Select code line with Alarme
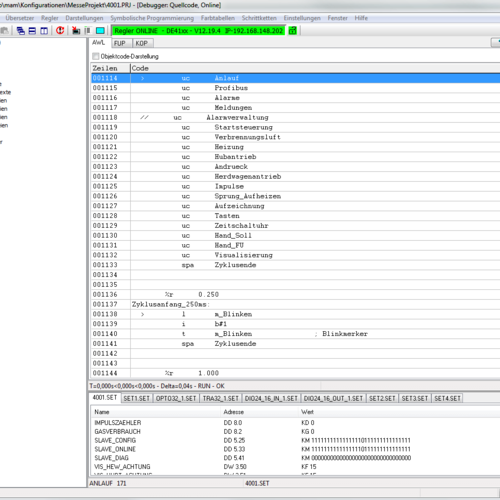This screenshot has height=500, width=500. coord(295,98)
